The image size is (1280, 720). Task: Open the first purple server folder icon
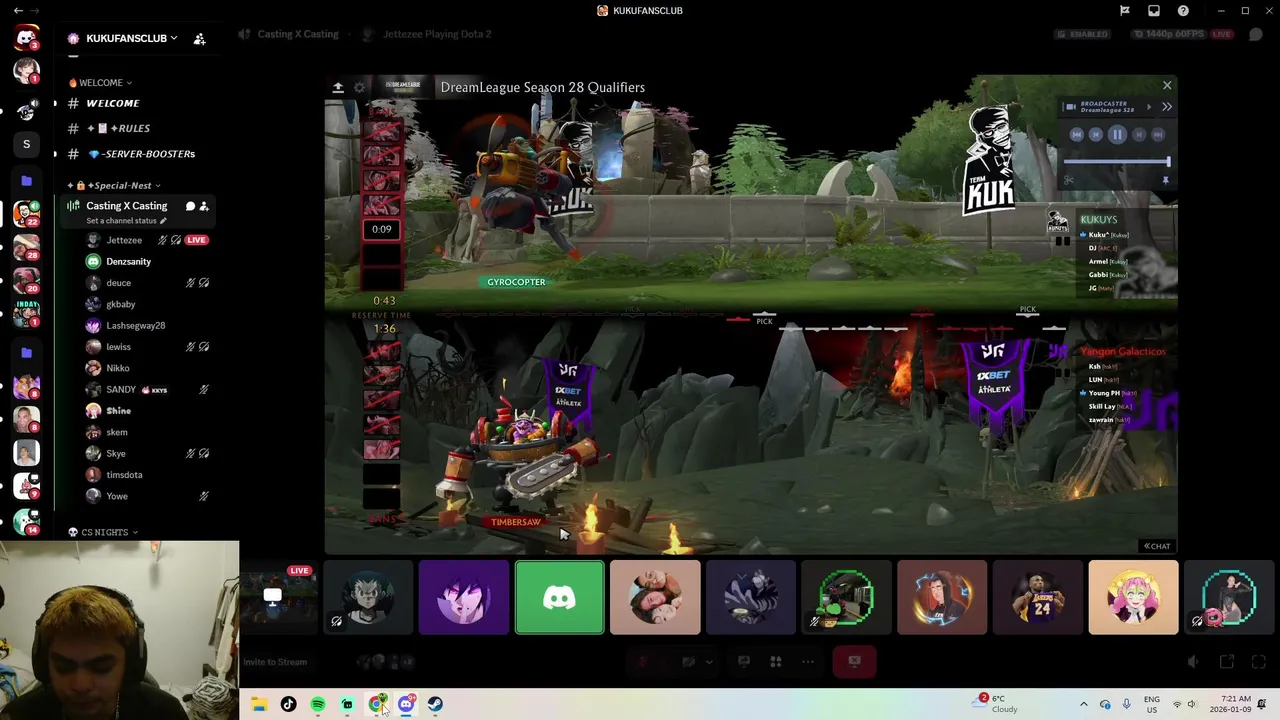click(26, 181)
